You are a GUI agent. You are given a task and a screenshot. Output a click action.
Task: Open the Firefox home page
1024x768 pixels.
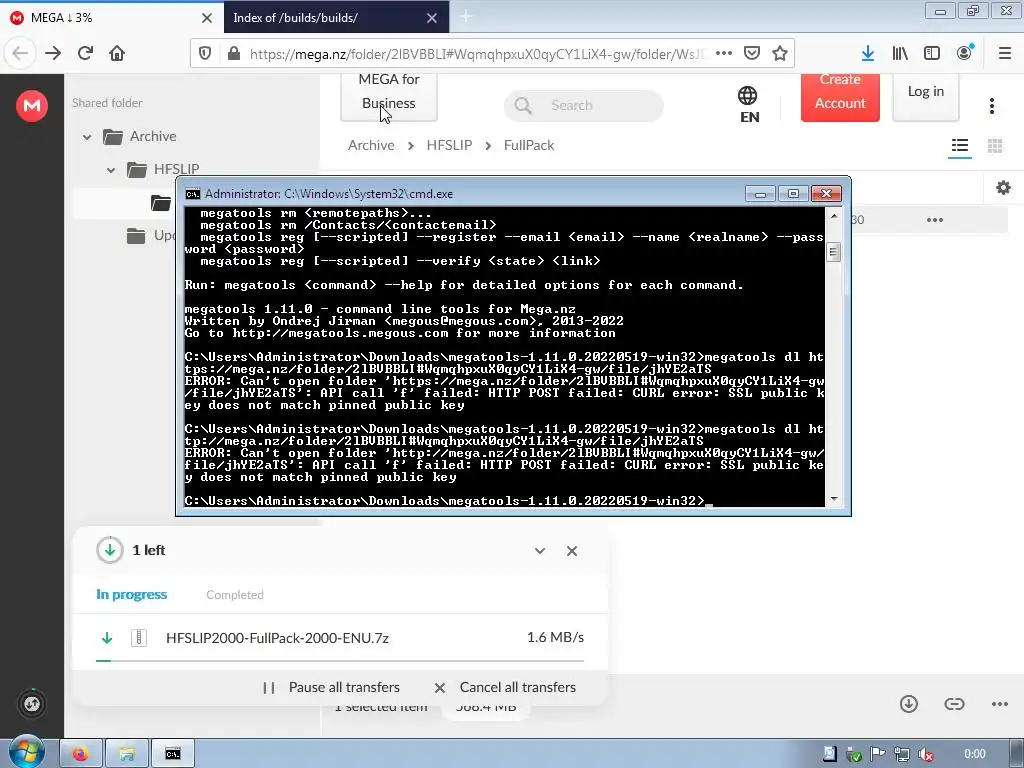coord(117,54)
